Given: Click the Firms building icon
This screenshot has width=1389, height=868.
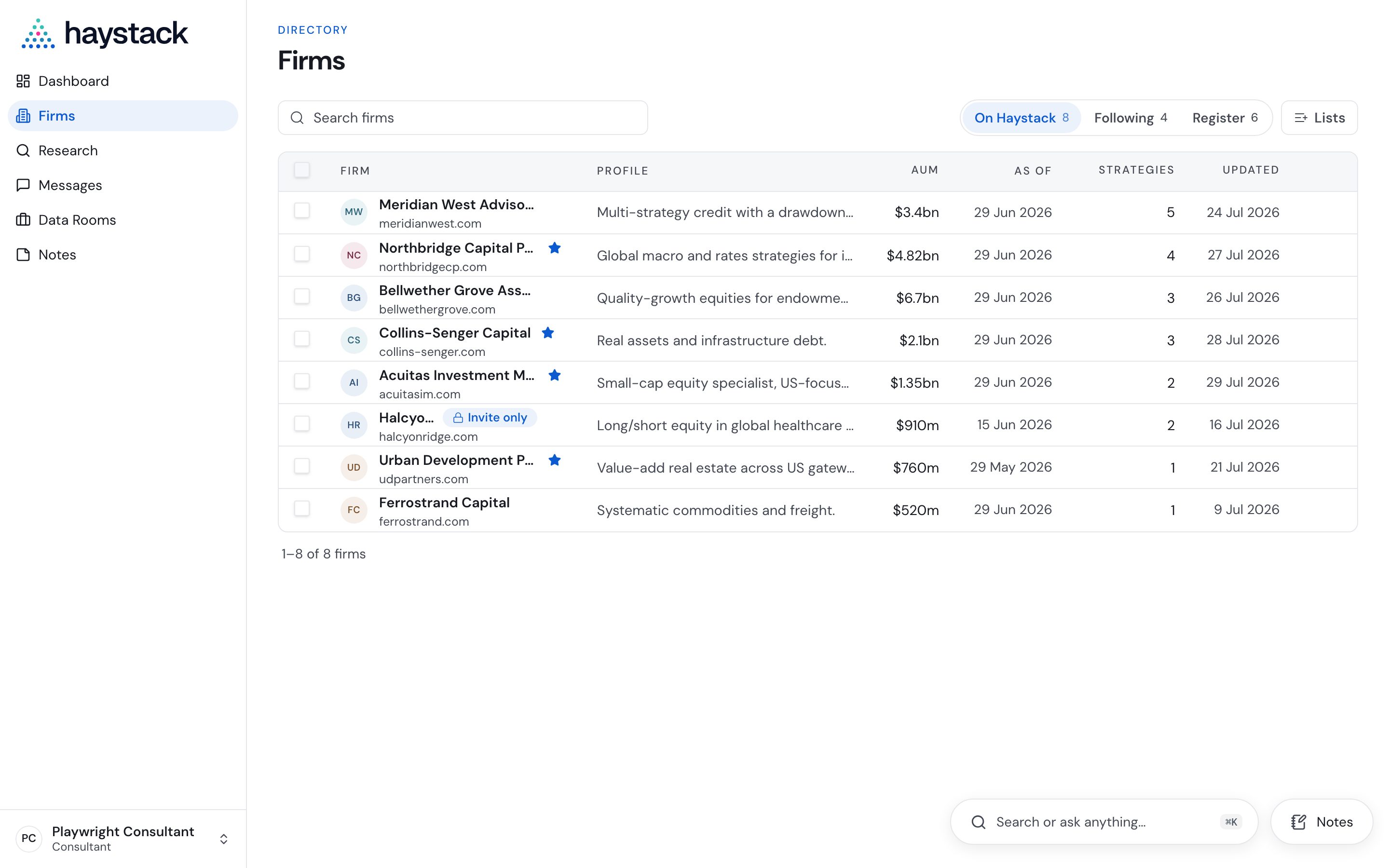Looking at the screenshot, I should pos(23,116).
